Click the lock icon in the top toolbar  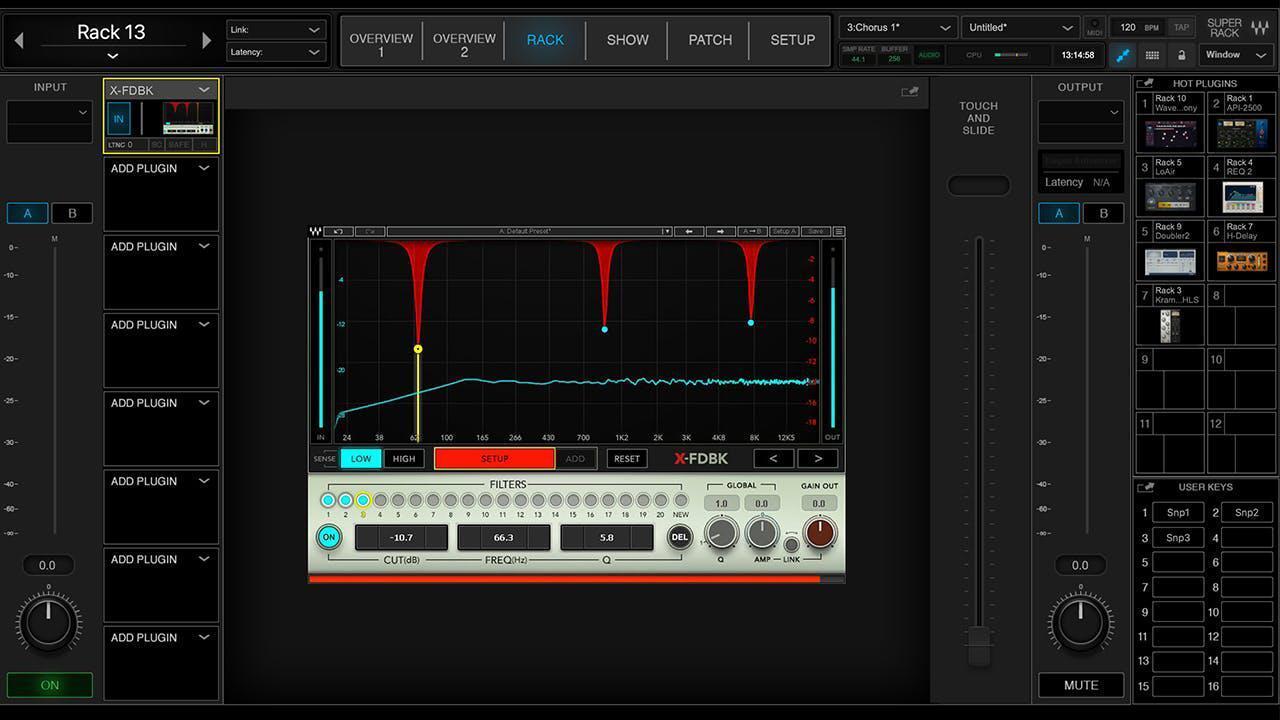click(x=1181, y=55)
